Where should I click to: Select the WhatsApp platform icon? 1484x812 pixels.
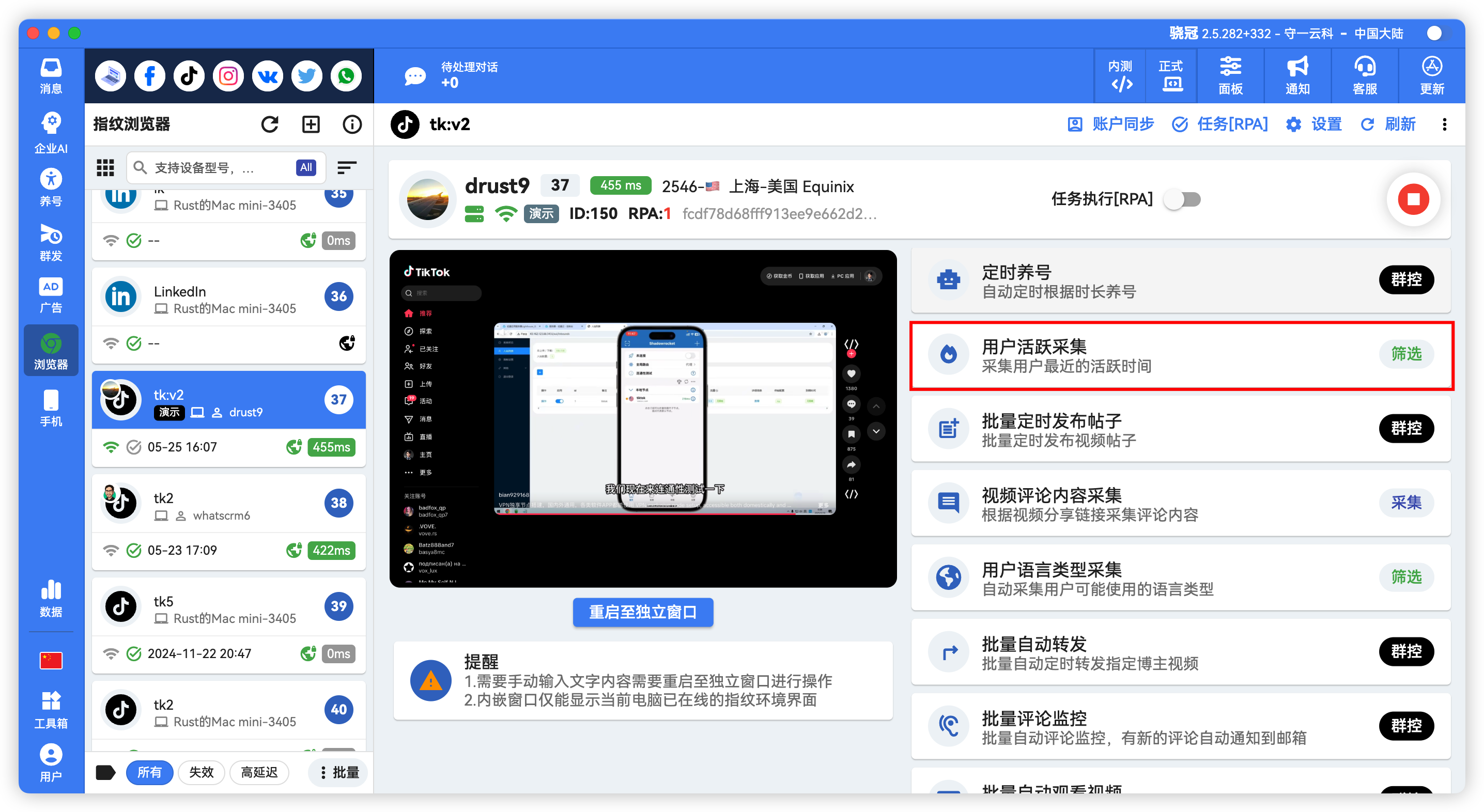point(346,75)
